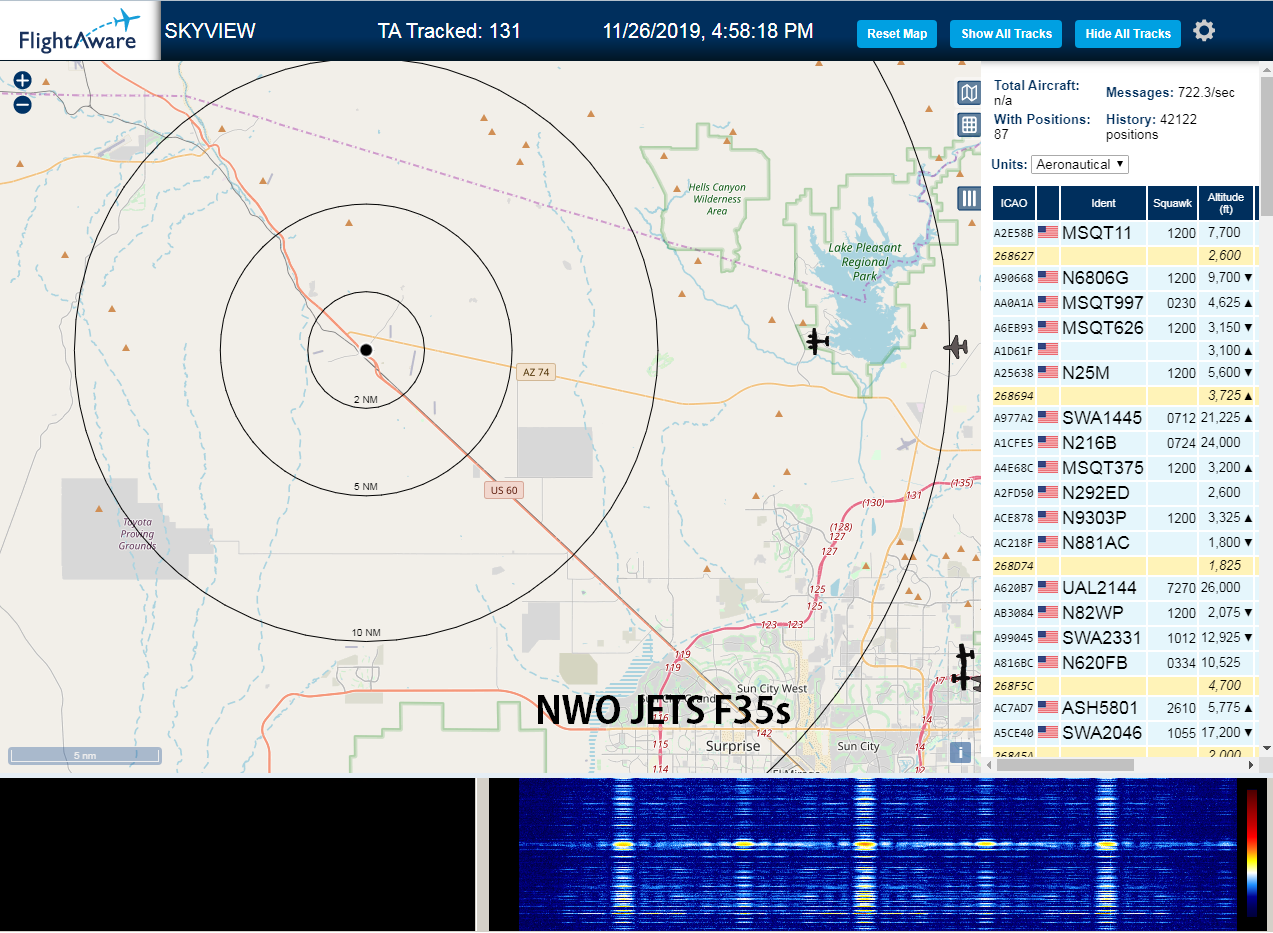Click the waterfall color scale bar

pos(1251,852)
